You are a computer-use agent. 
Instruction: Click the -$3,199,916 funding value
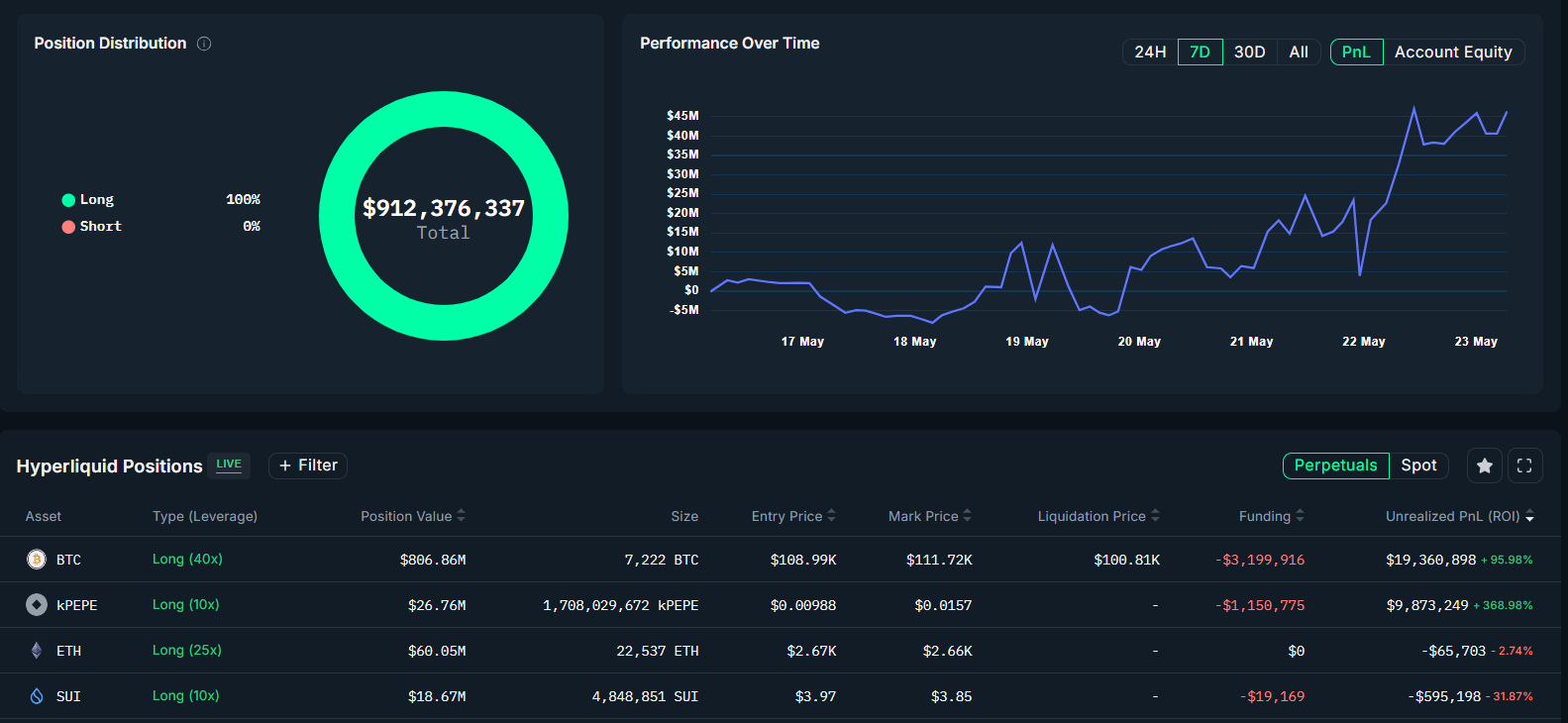click(1260, 560)
